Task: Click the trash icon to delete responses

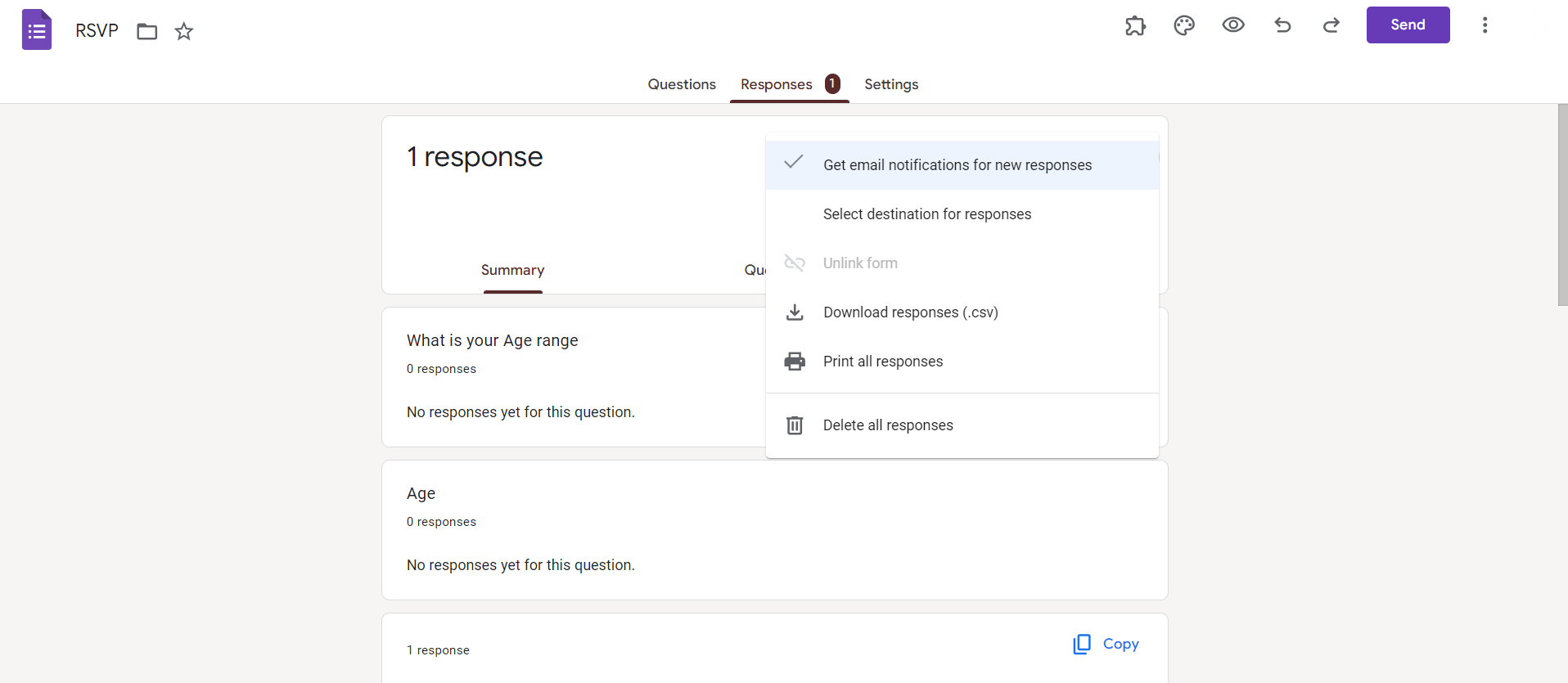Action: 795,425
